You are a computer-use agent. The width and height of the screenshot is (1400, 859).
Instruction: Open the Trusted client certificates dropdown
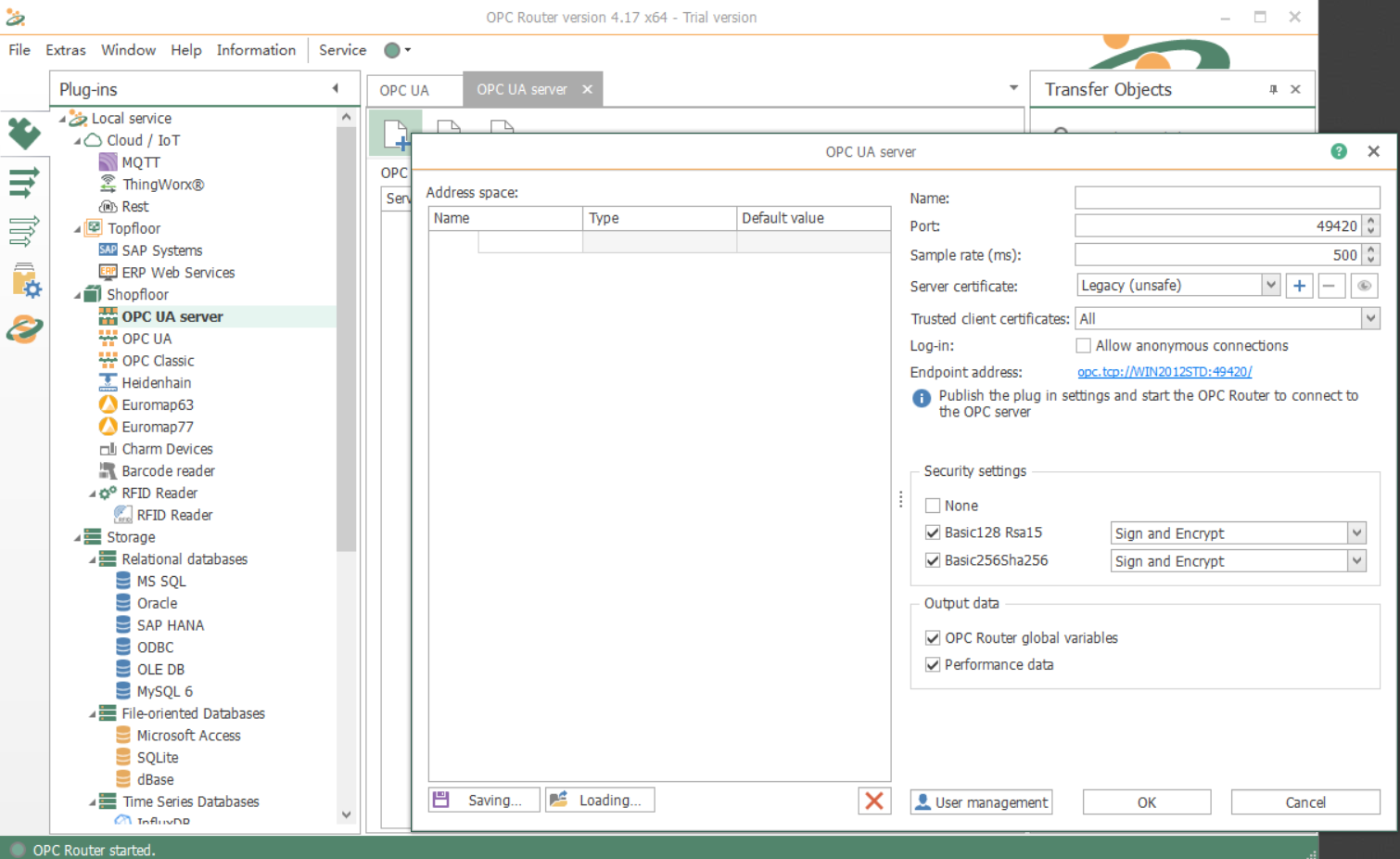[x=1369, y=318]
